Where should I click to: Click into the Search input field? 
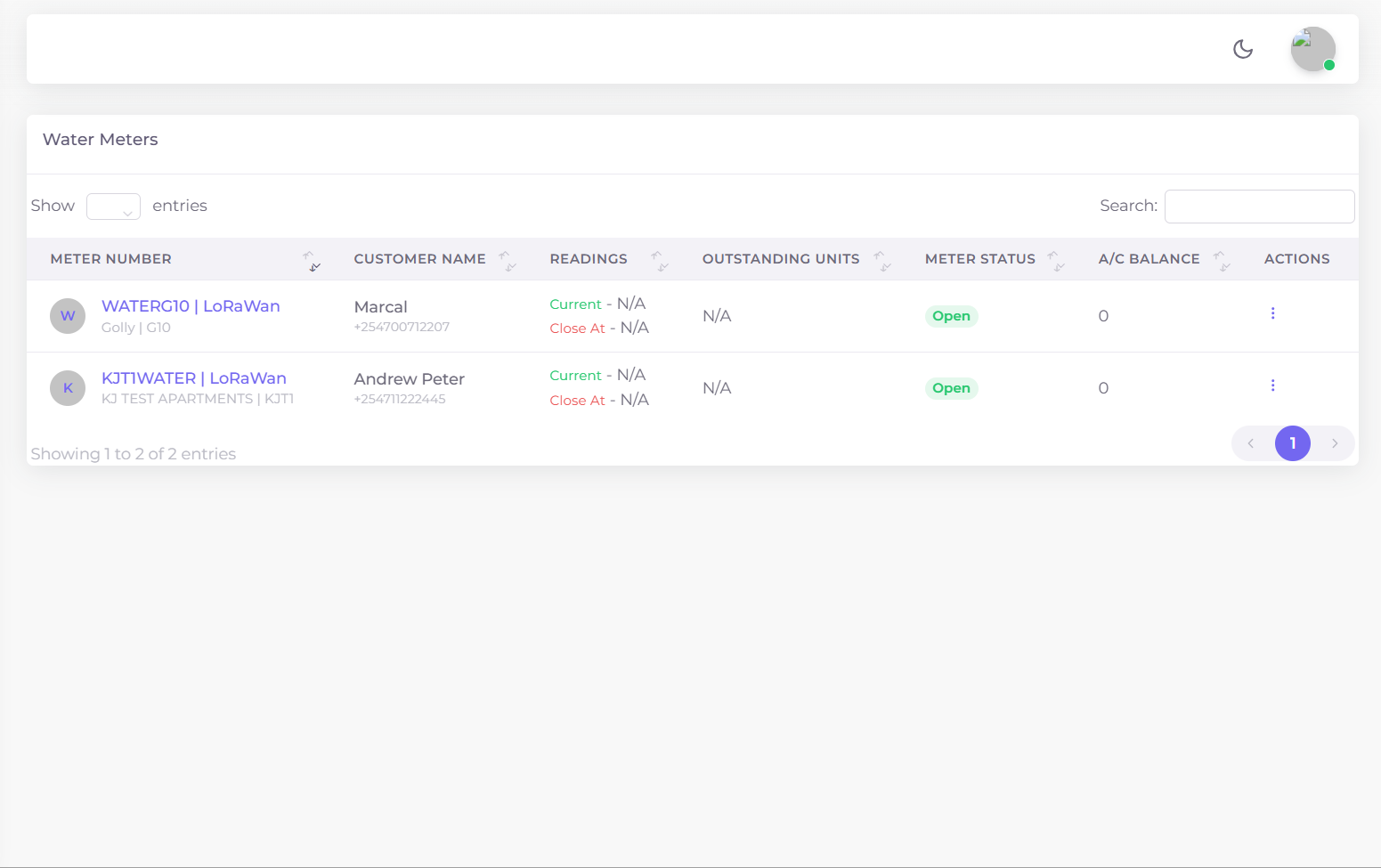pos(1259,207)
